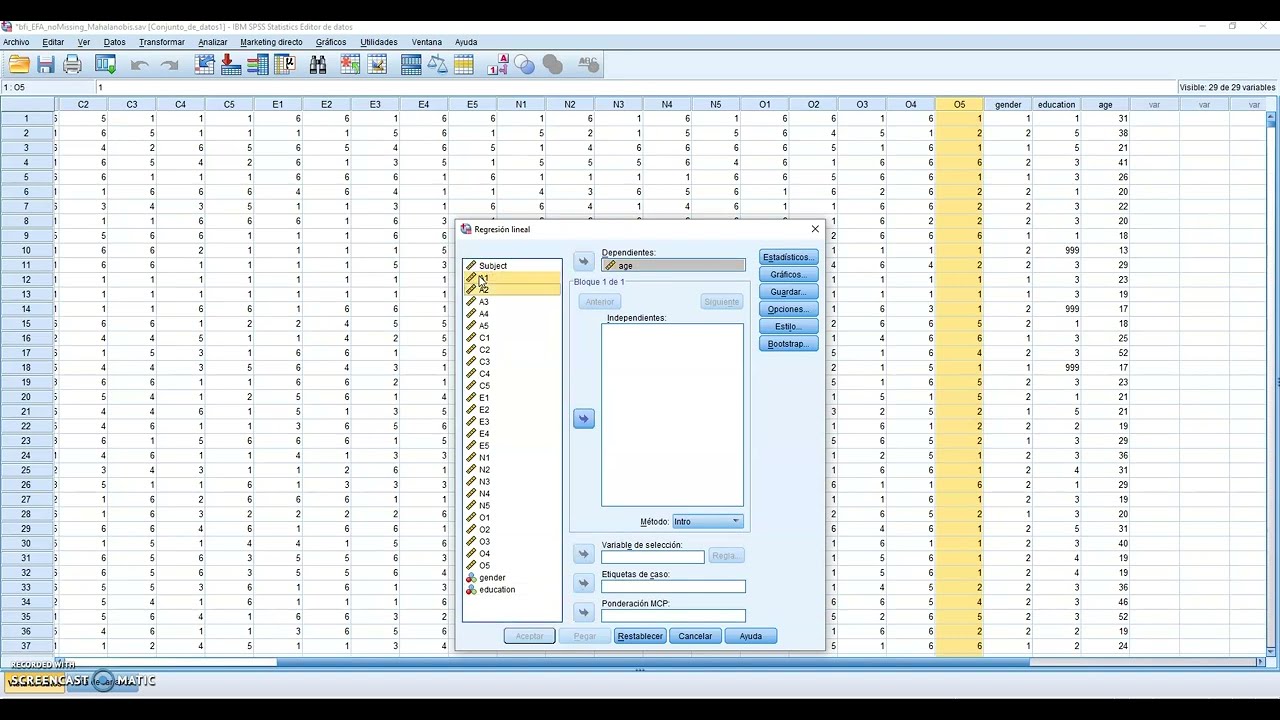Viewport: 1280px width, 720px height.
Task: Arrow button for Etiquetas de caso
Action: (584, 583)
